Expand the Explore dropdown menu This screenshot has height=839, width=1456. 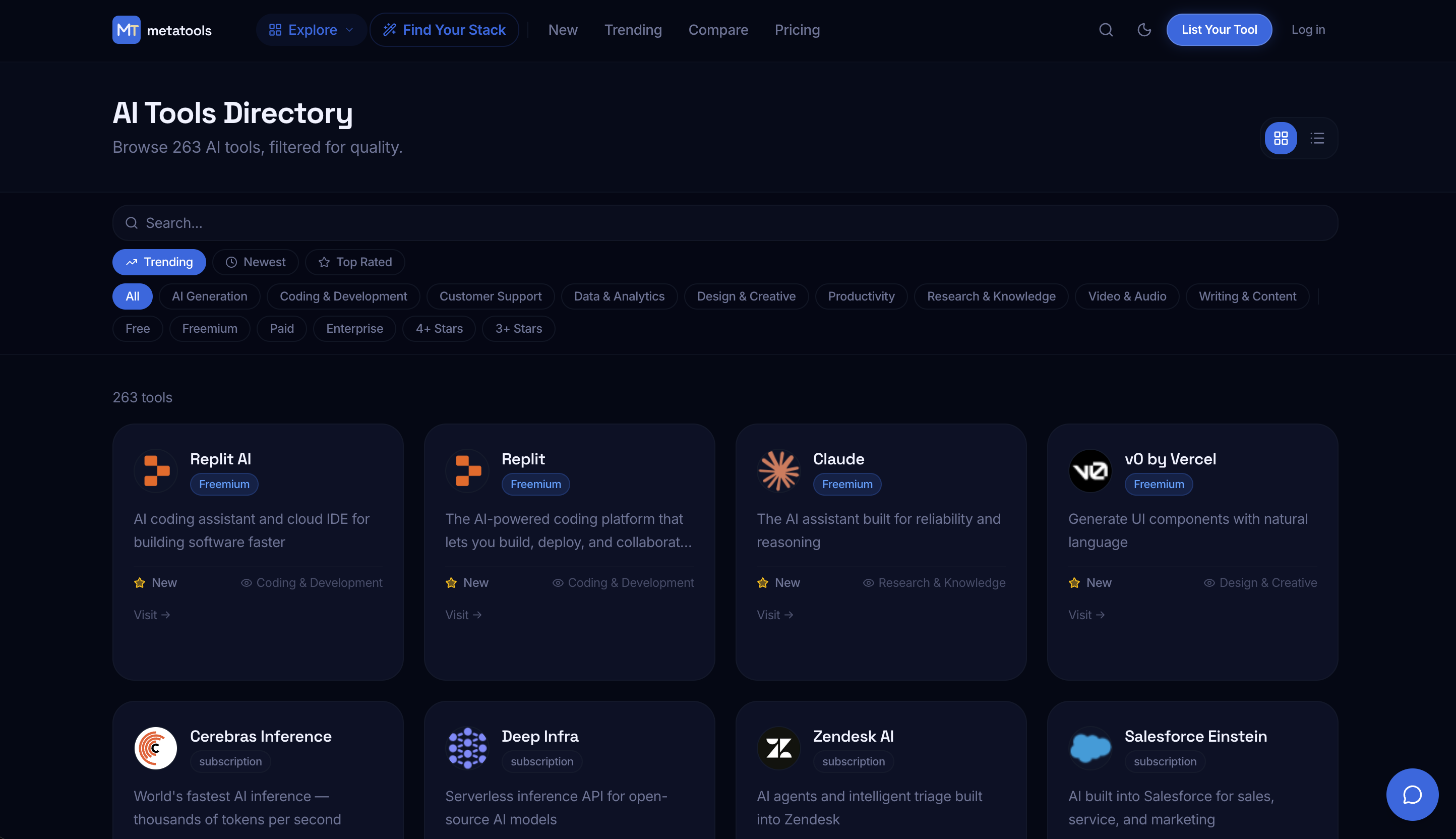coord(311,29)
